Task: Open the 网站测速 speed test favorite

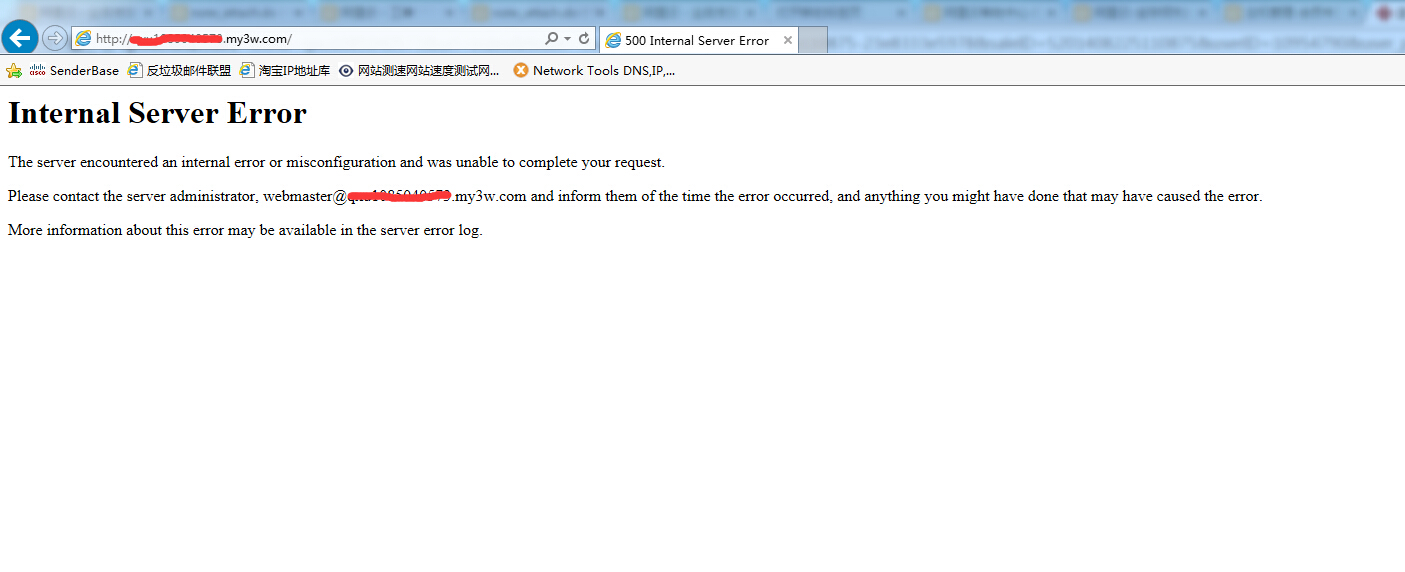Action: [420, 70]
